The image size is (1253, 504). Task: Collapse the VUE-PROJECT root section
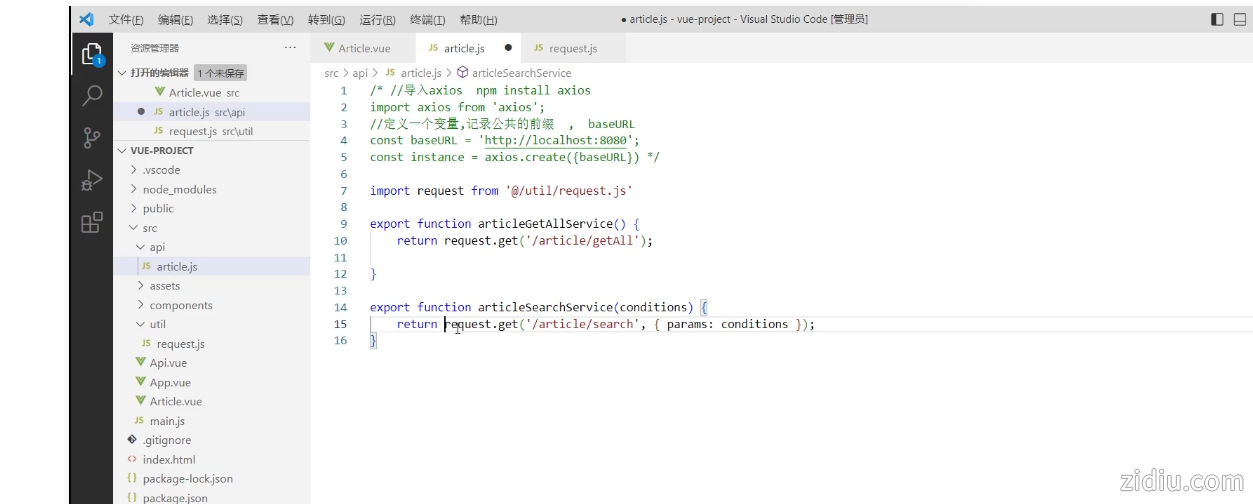pyautogui.click(x=161, y=150)
